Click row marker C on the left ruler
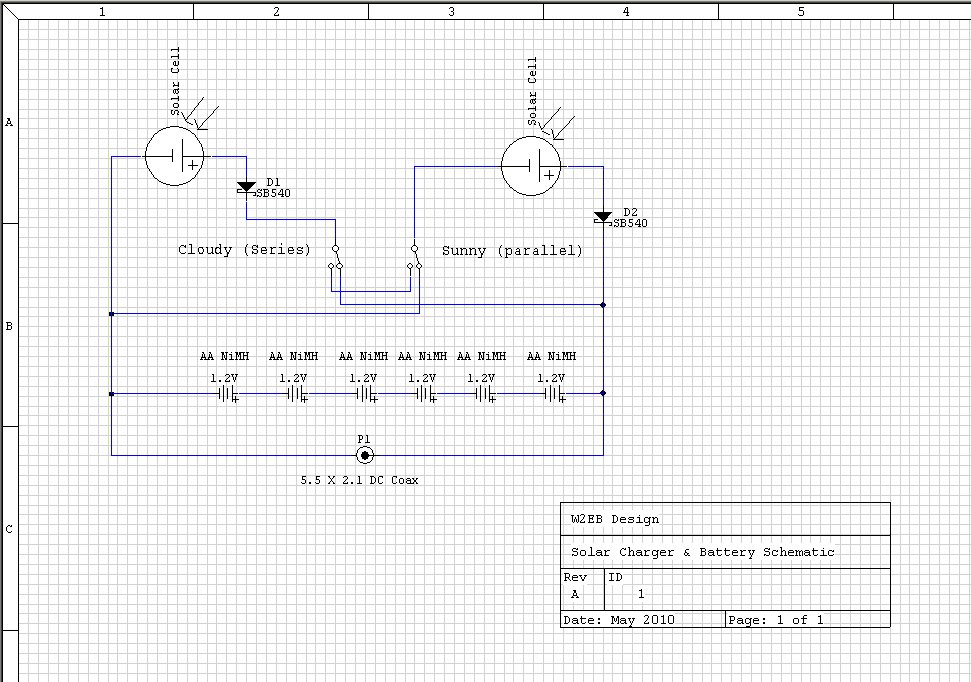 (9, 529)
